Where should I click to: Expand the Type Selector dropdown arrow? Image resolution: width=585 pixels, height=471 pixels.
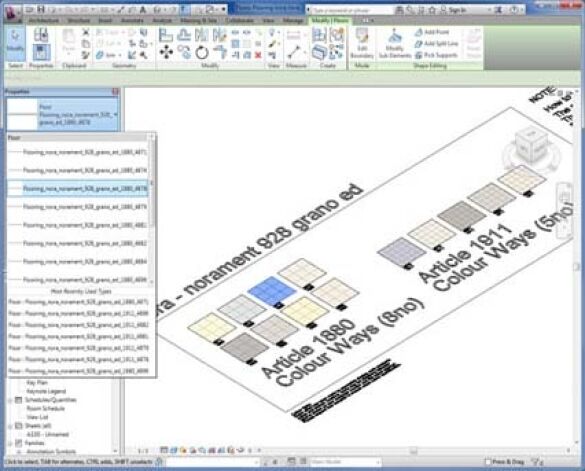click(116, 115)
